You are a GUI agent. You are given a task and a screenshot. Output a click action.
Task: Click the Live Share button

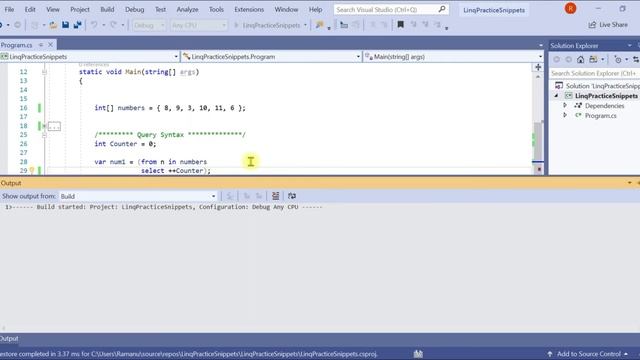pyautogui.click(x=608, y=25)
